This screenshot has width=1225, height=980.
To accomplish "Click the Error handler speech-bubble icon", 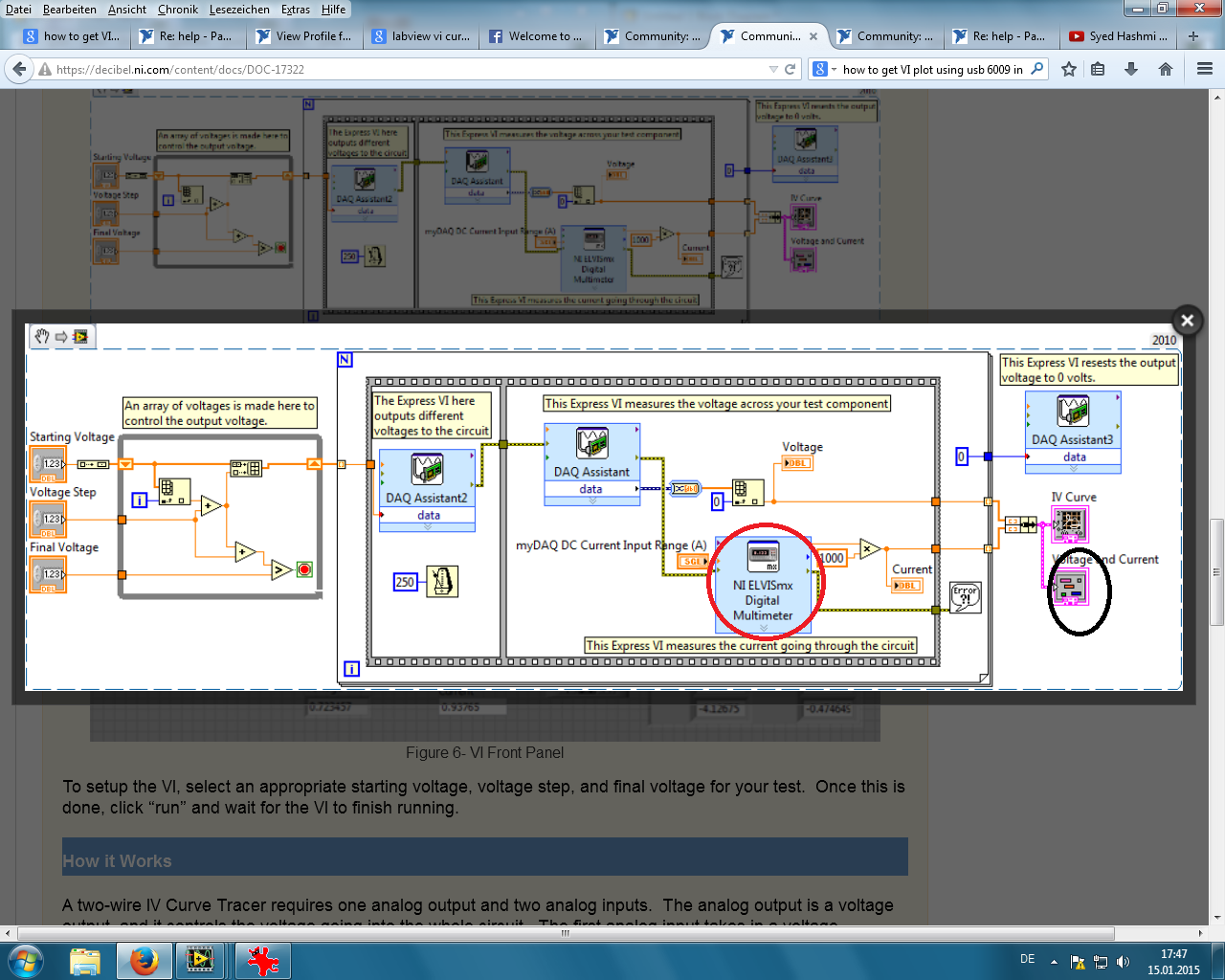I will coord(966,596).
